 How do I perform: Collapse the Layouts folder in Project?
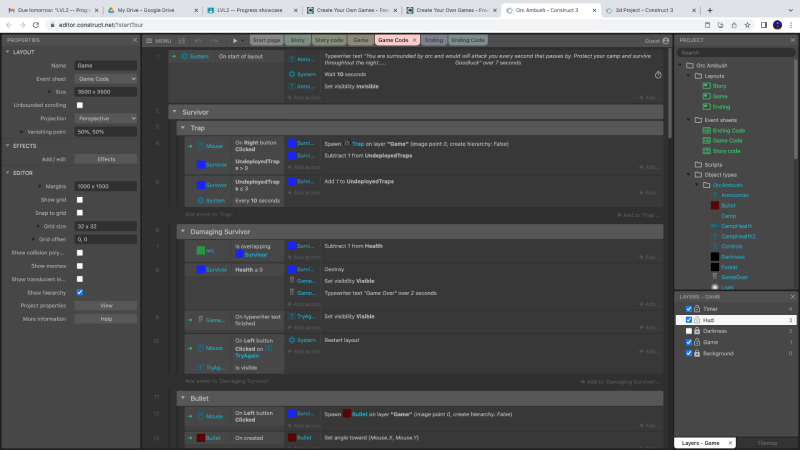[x=687, y=75]
